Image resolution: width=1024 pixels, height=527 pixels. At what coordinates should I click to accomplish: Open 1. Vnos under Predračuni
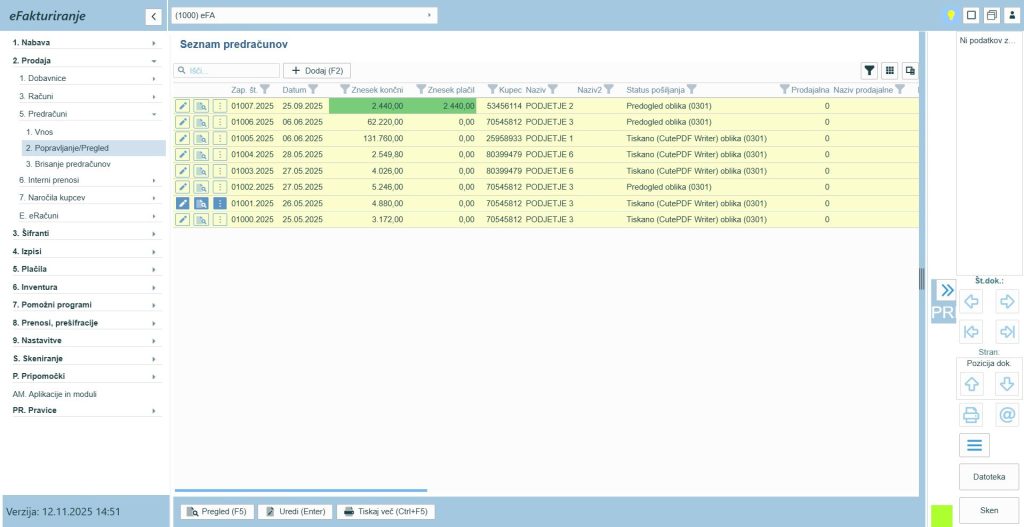[44, 132]
